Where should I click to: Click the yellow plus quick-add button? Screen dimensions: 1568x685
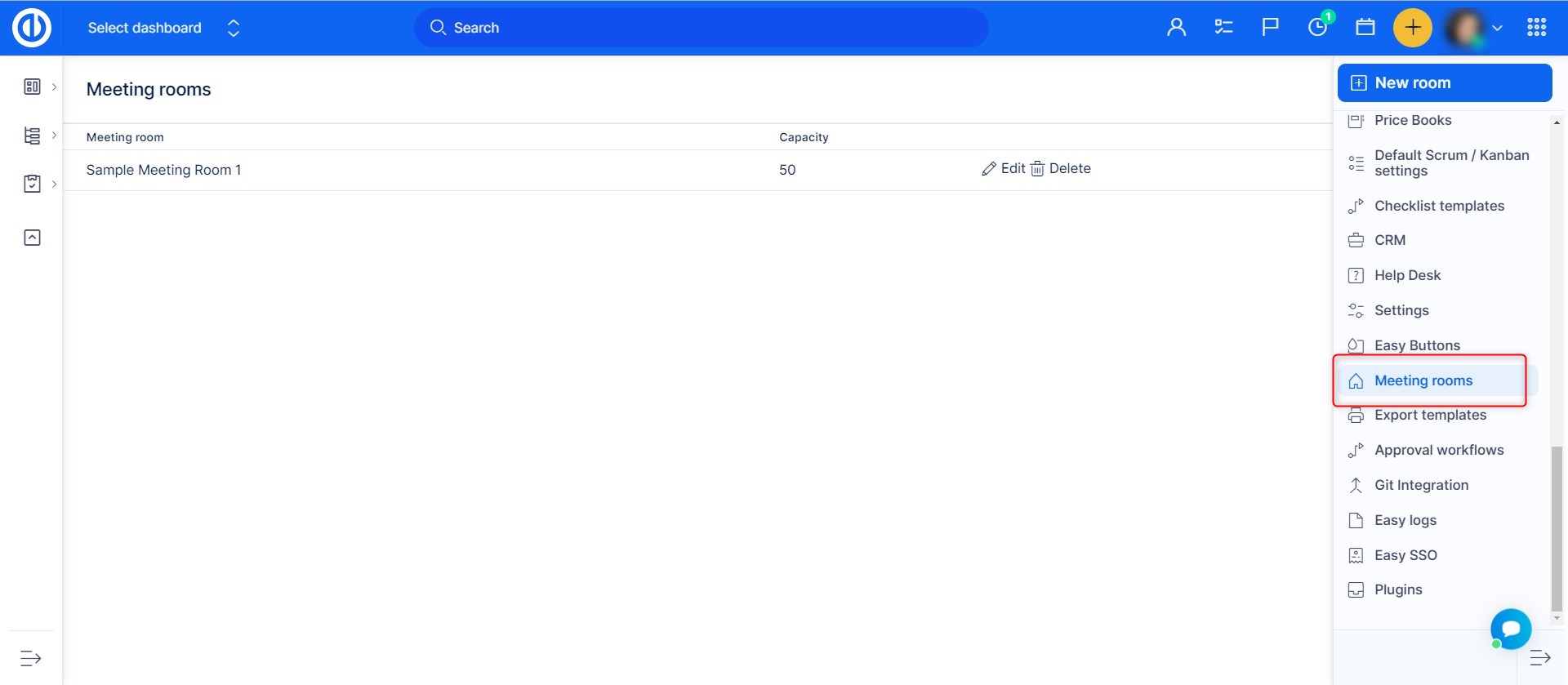click(x=1412, y=28)
